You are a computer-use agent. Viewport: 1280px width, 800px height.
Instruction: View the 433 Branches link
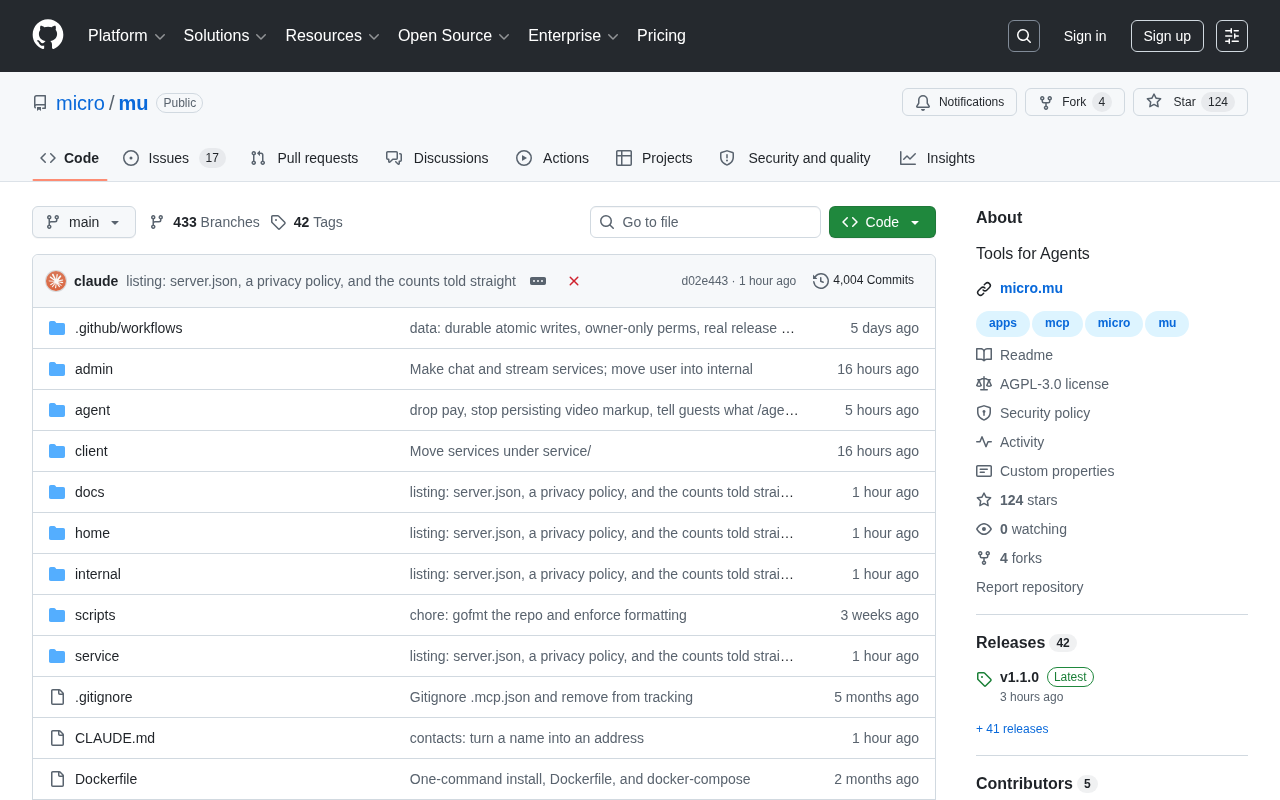point(205,222)
